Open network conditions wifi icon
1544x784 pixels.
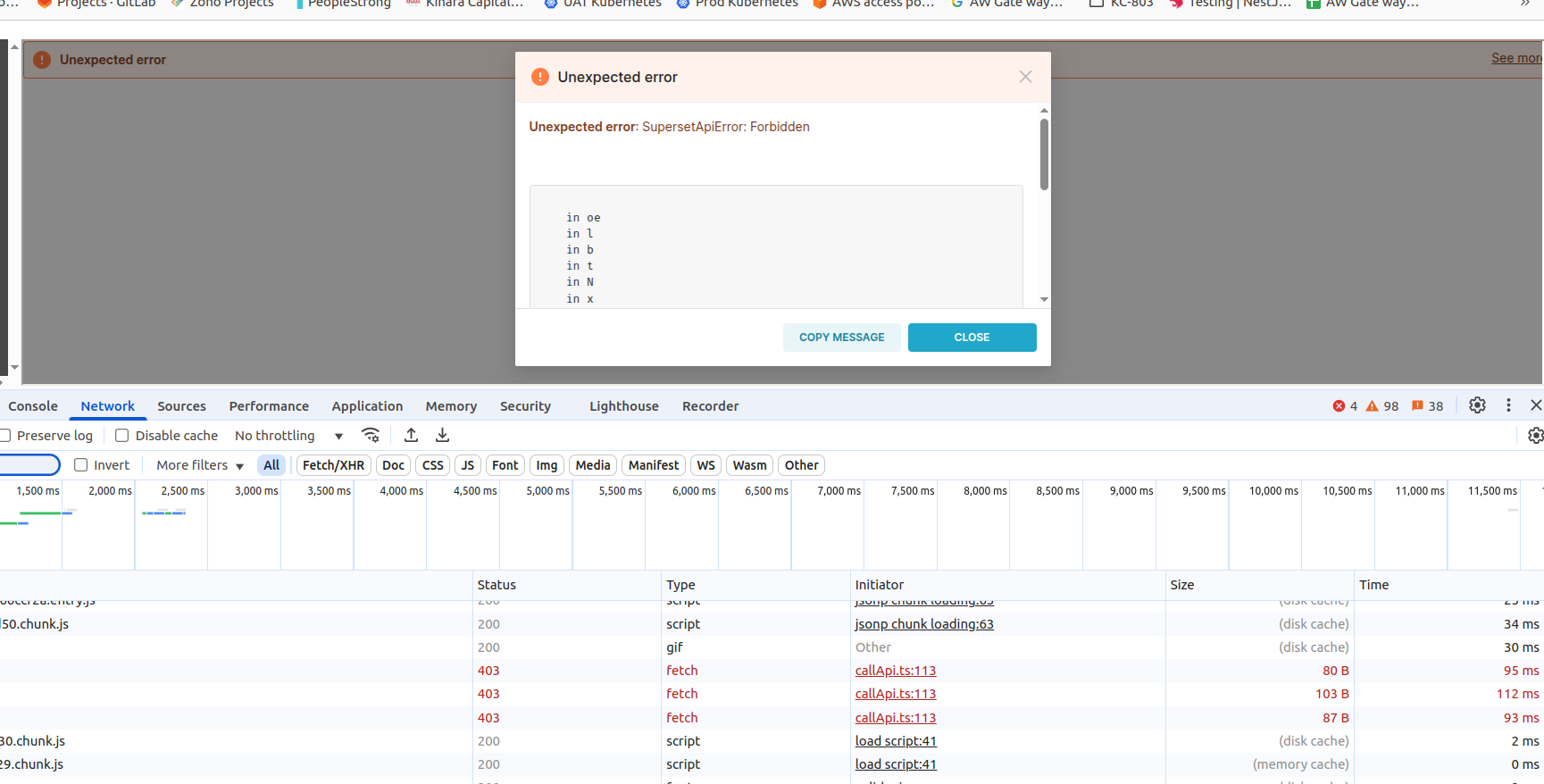pyautogui.click(x=371, y=435)
